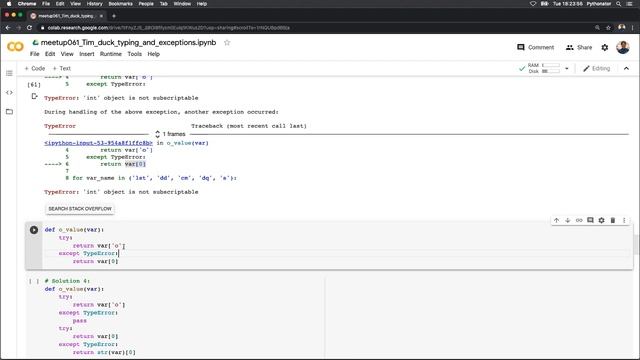640x360 pixels.
Task: Open the File menu in Colab
Action: pos(35,54)
